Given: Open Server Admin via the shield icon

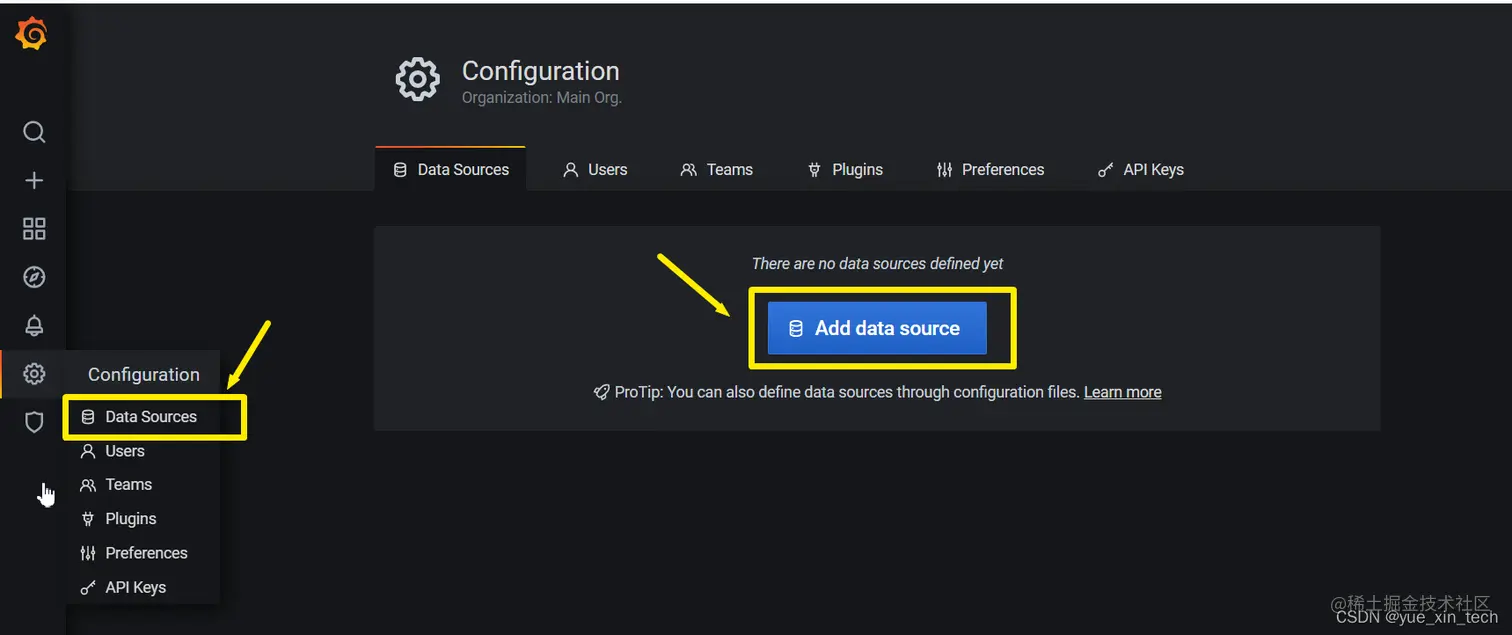Looking at the screenshot, I should click(33, 421).
